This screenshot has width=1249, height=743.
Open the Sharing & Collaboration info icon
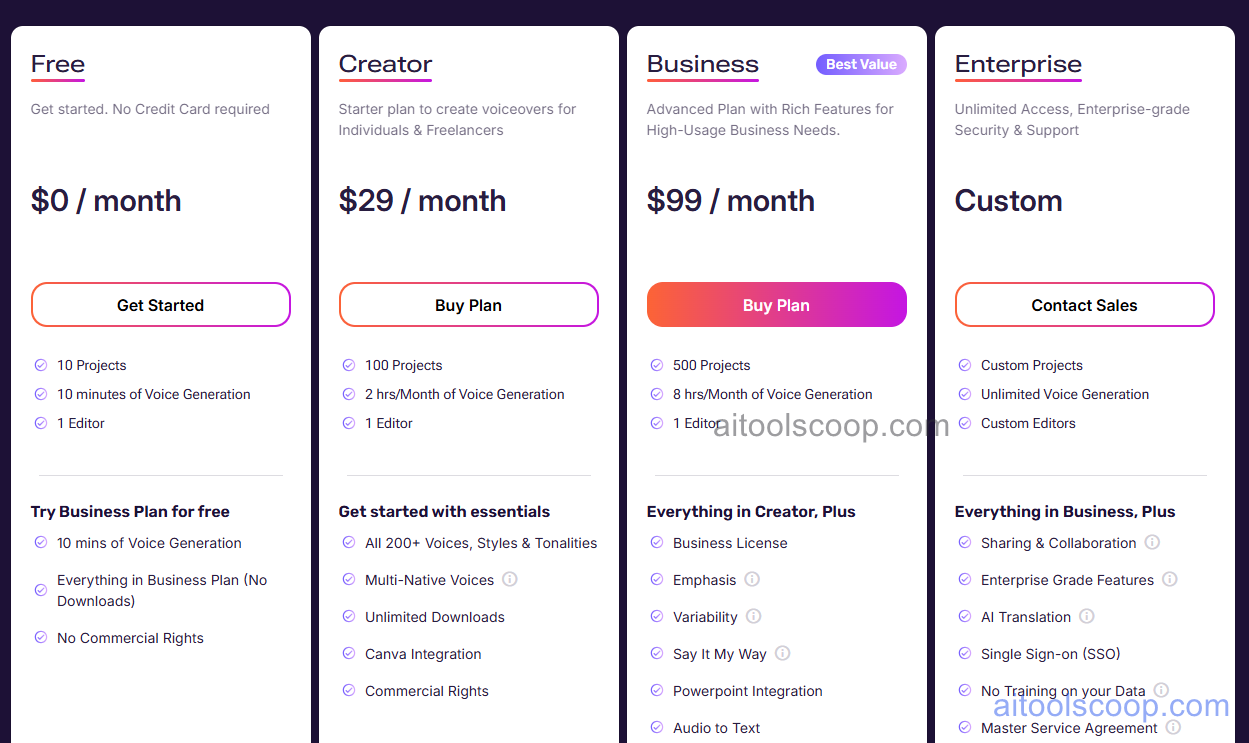[x=1152, y=542]
